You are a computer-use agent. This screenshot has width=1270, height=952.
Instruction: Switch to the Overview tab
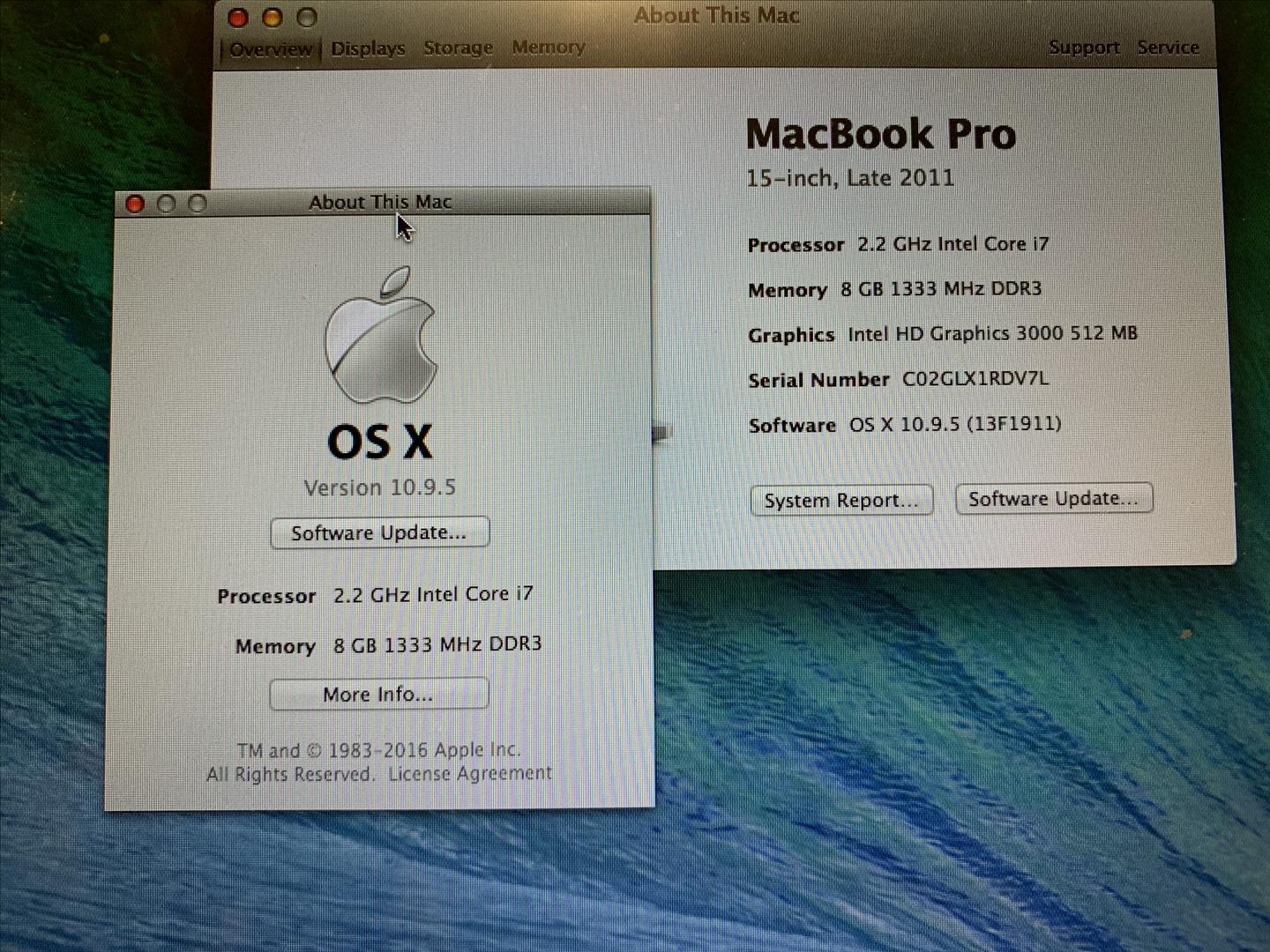[270, 49]
